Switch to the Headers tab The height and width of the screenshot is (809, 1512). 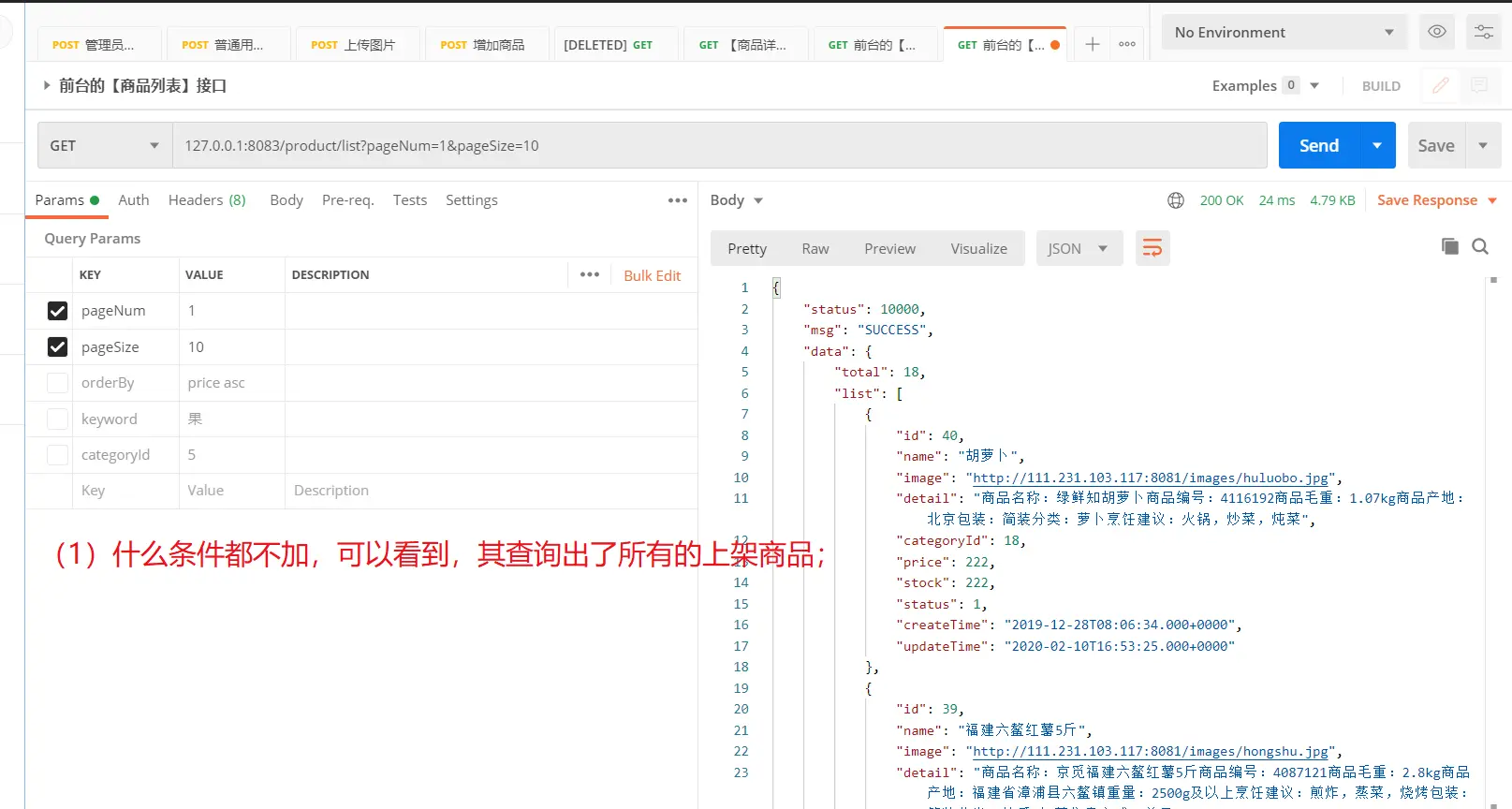(206, 200)
